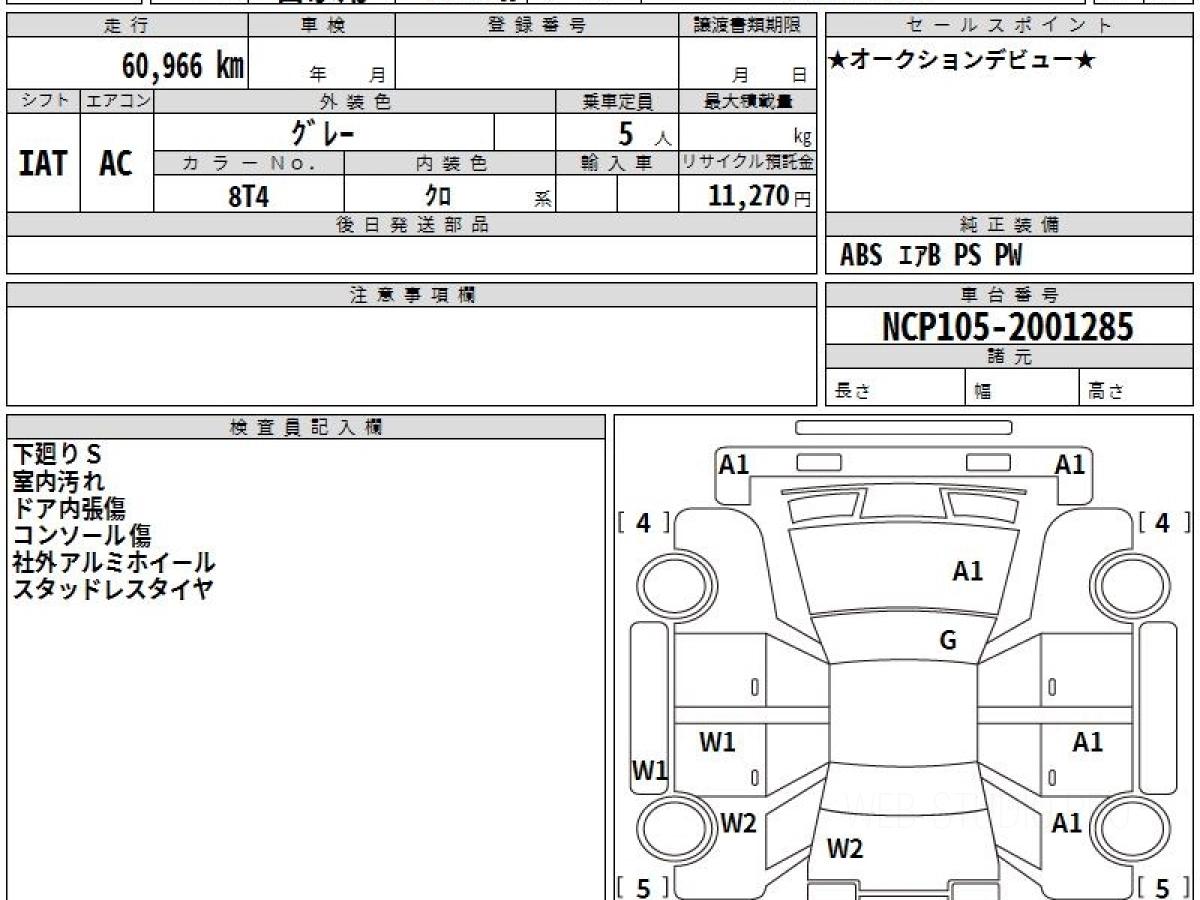Viewport: 1200px width, 900px height.
Task: Select the W1 mark on the left rear door
Action: point(717,742)
